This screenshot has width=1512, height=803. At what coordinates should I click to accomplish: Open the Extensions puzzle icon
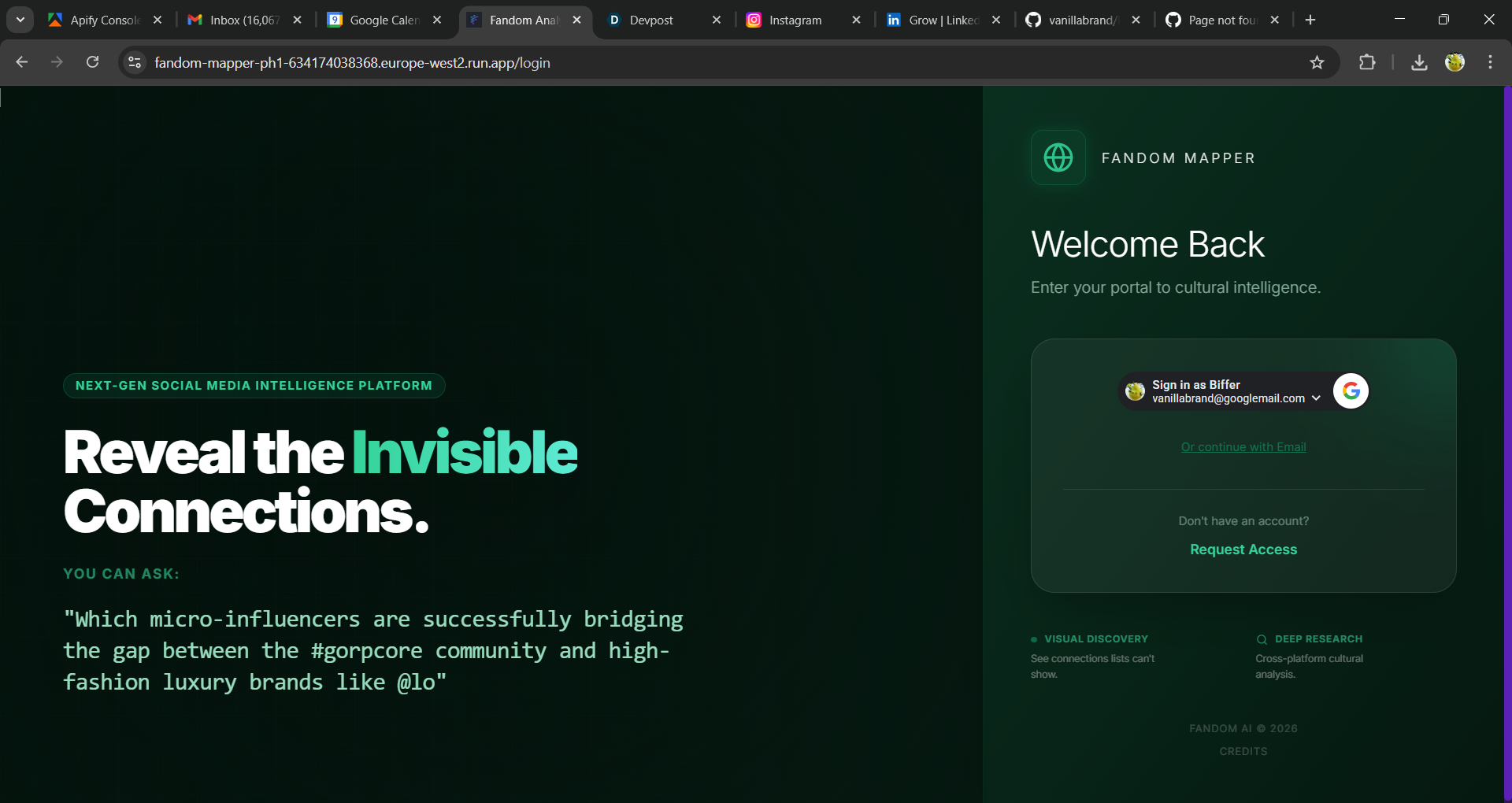click(x=1367, y=62)
